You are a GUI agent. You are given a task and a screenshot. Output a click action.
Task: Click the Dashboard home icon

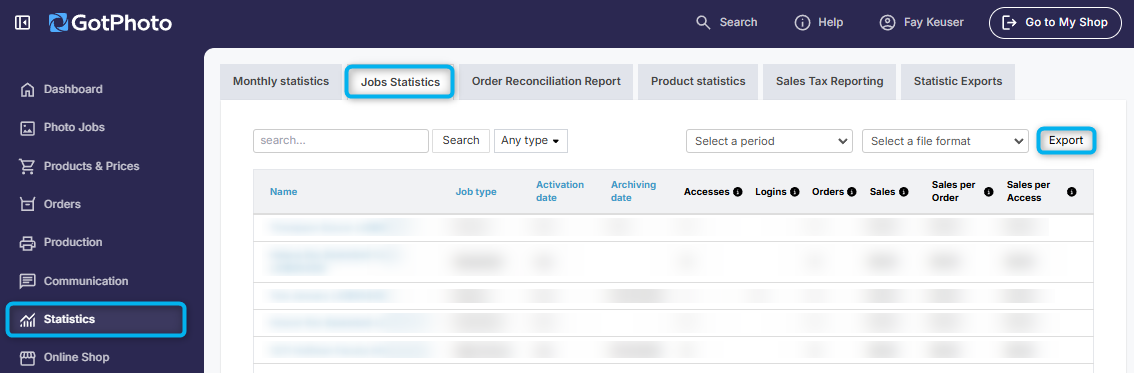pos(27,90)
